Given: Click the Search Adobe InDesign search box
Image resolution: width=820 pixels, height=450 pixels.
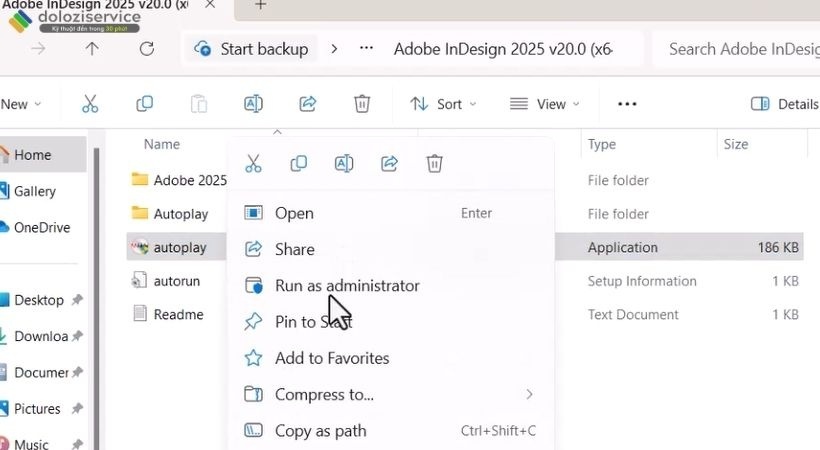Looking at the screenshot, I should 736,49.
